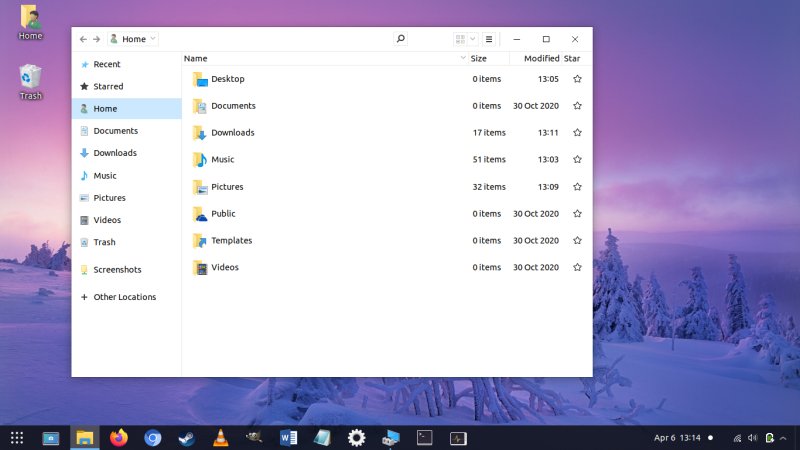Select the Pictures folder icon in list

coord(200,187)
